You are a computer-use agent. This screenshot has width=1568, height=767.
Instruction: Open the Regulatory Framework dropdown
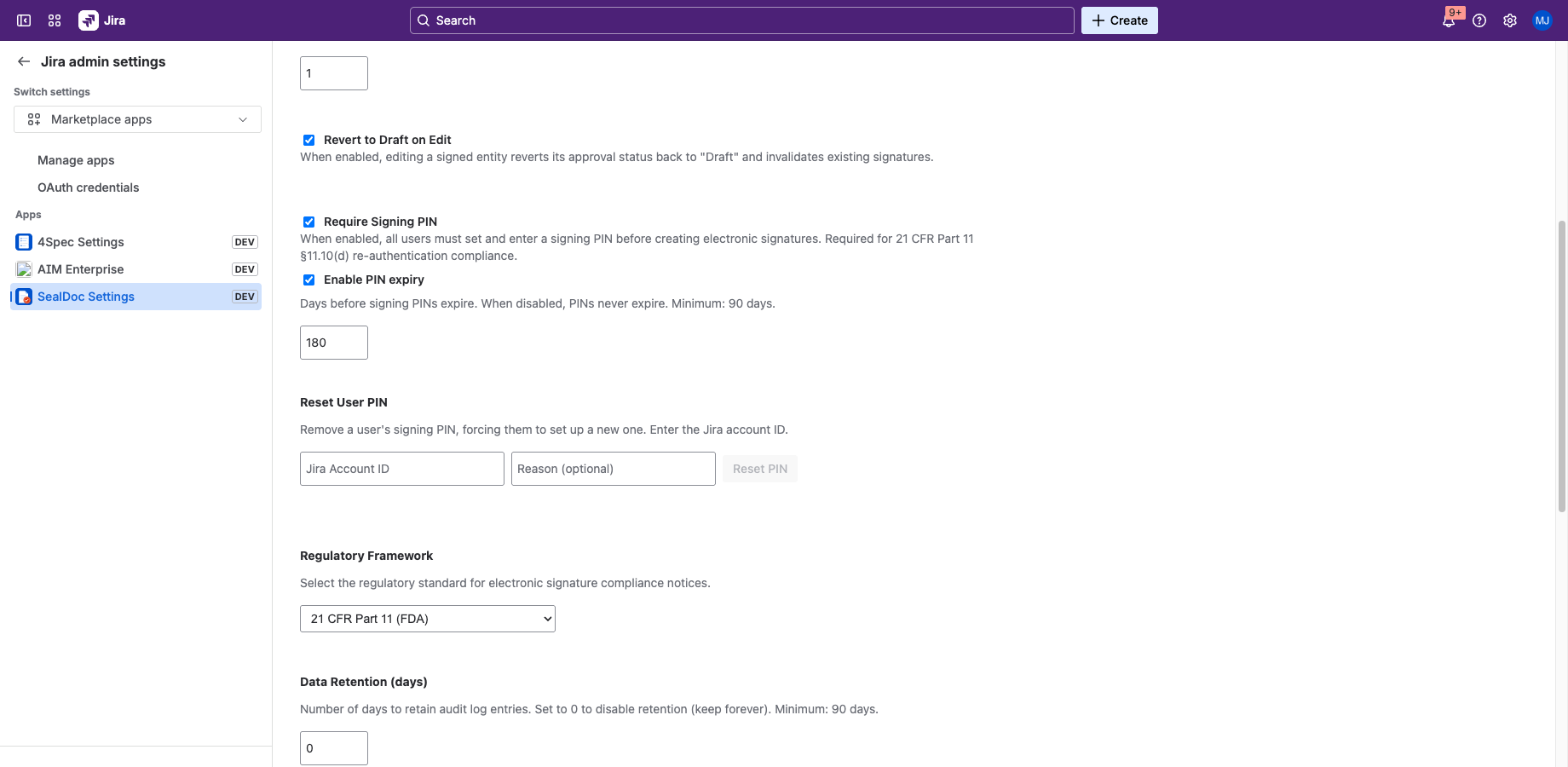[426, 619]
